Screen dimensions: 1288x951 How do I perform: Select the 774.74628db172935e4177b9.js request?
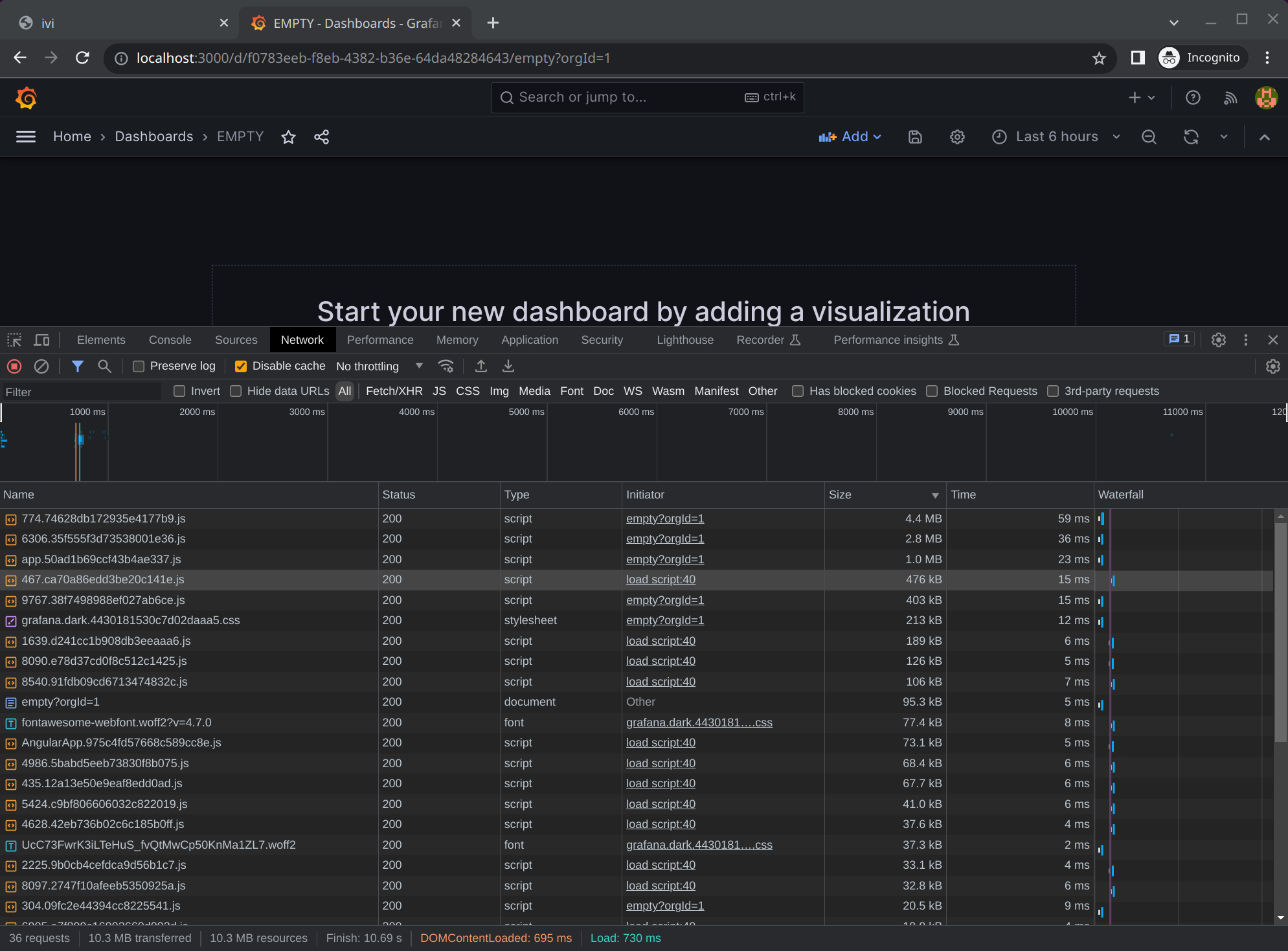tap(104, 519)
